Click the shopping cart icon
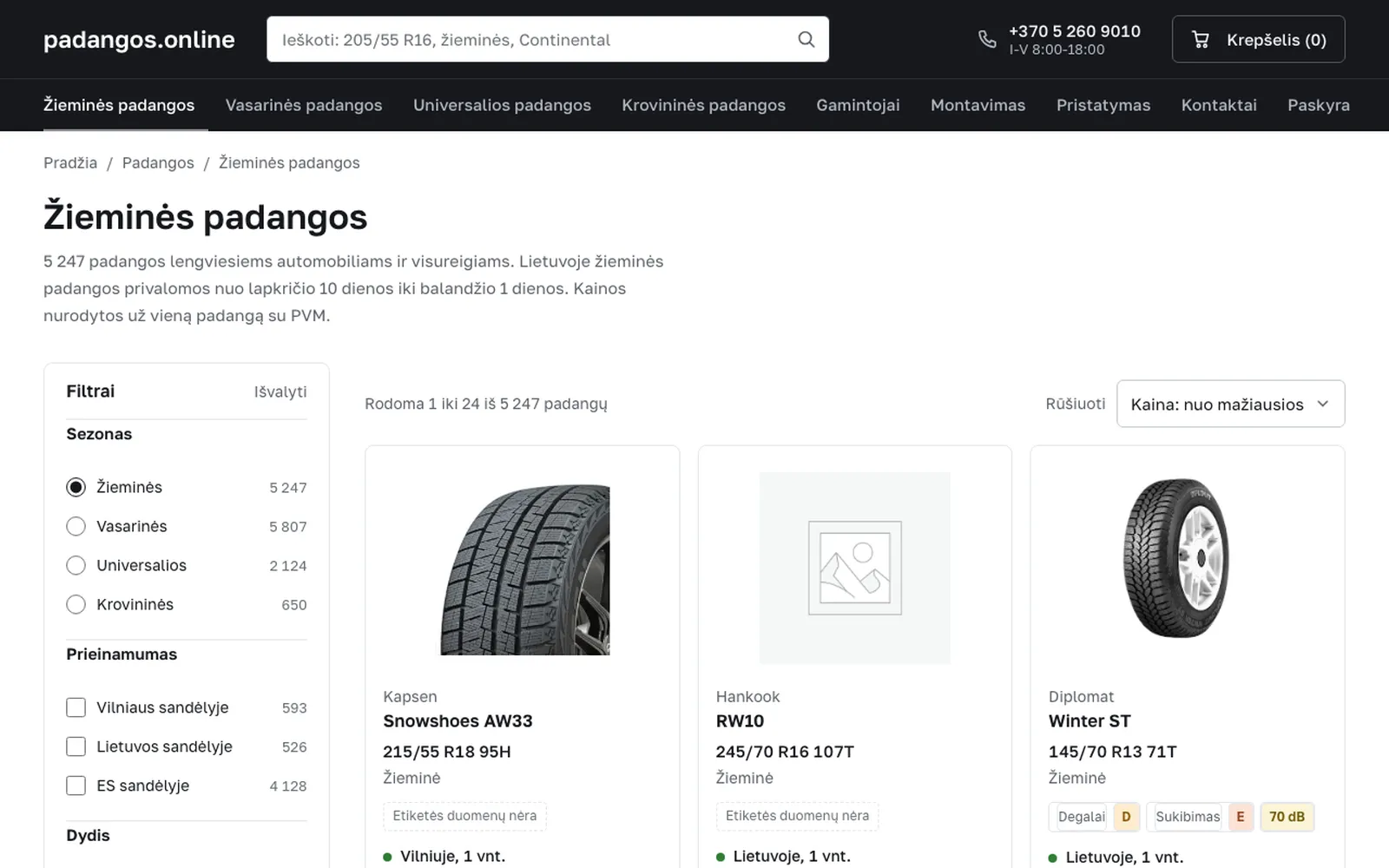This screenshot has width=1389, height=868. (x=1201, y=39)
